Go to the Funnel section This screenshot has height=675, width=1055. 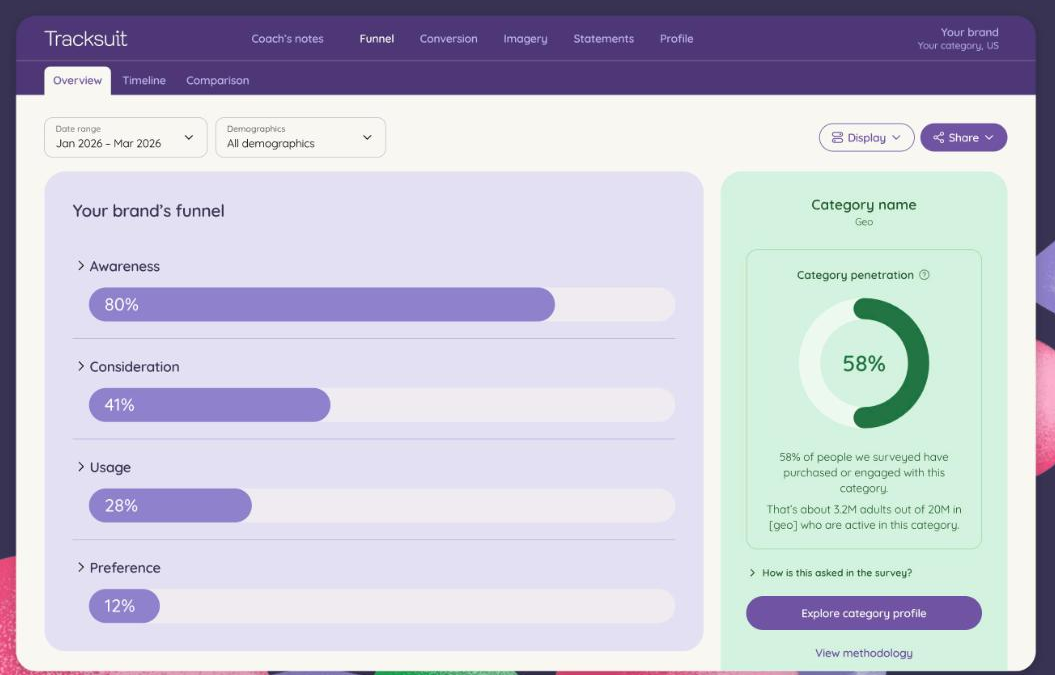[377, 38]
